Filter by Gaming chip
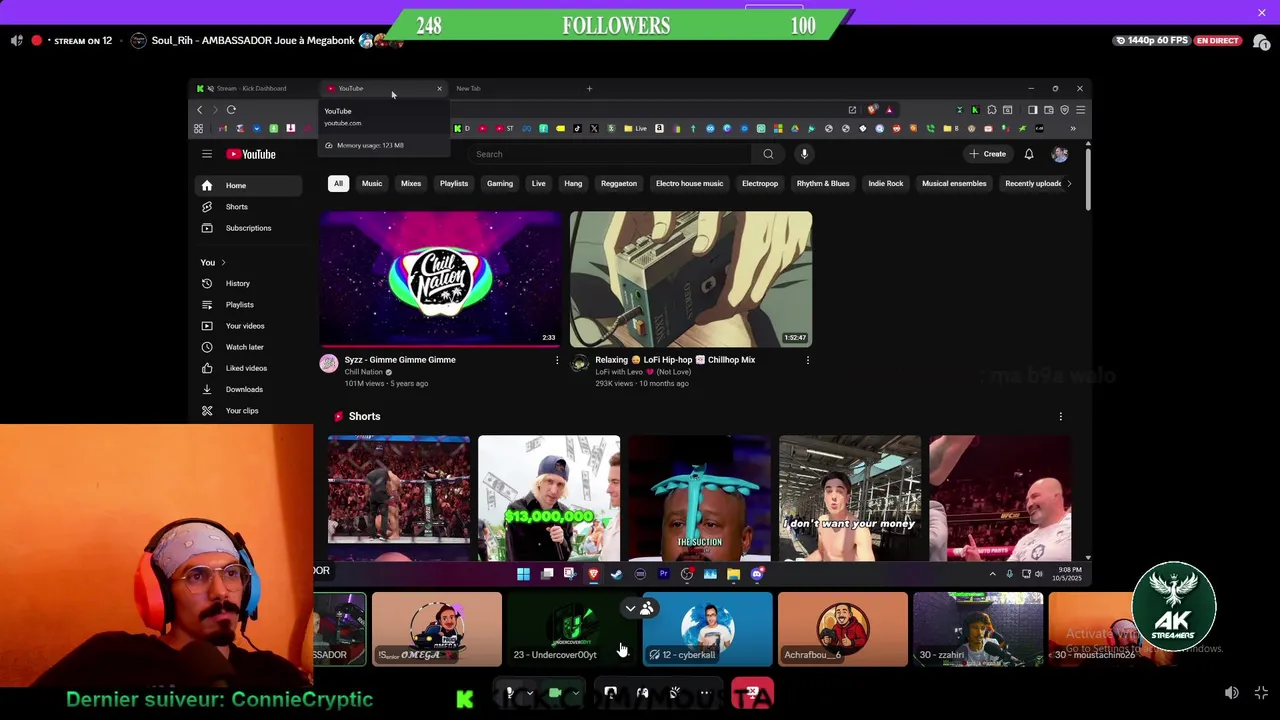Image resolution: width=1280 pixels, height=720 pixels. (500, 184)
